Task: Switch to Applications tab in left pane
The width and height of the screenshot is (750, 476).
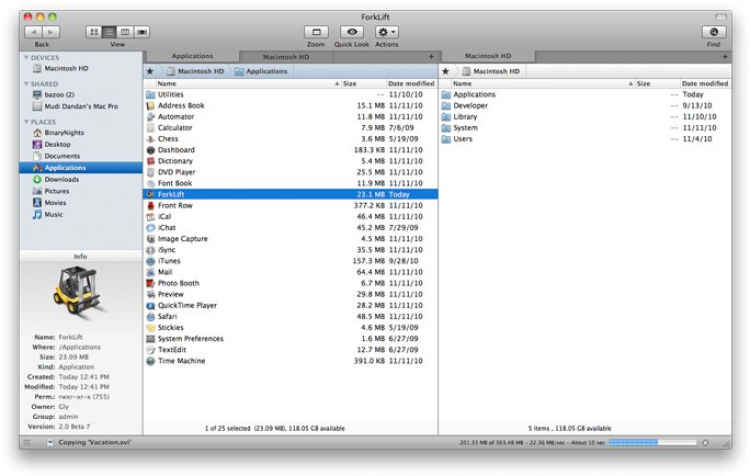Action: pos(192,56)
